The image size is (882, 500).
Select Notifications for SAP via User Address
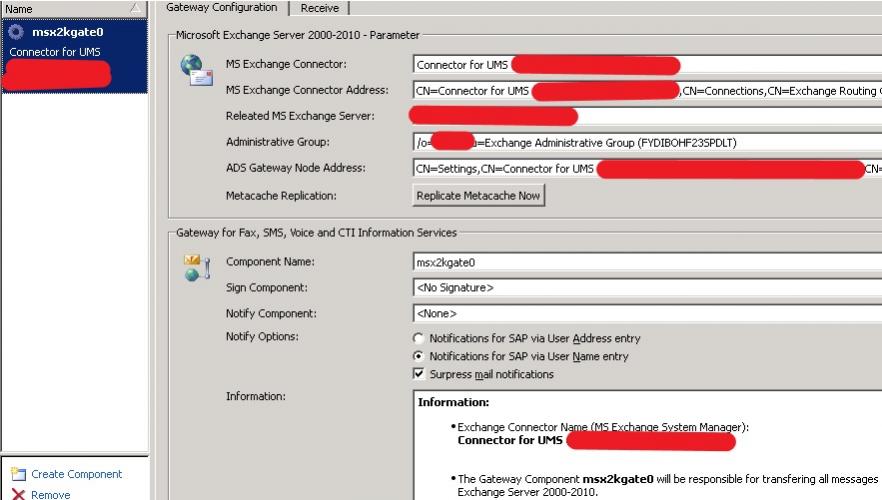click(x=419, y=339)
